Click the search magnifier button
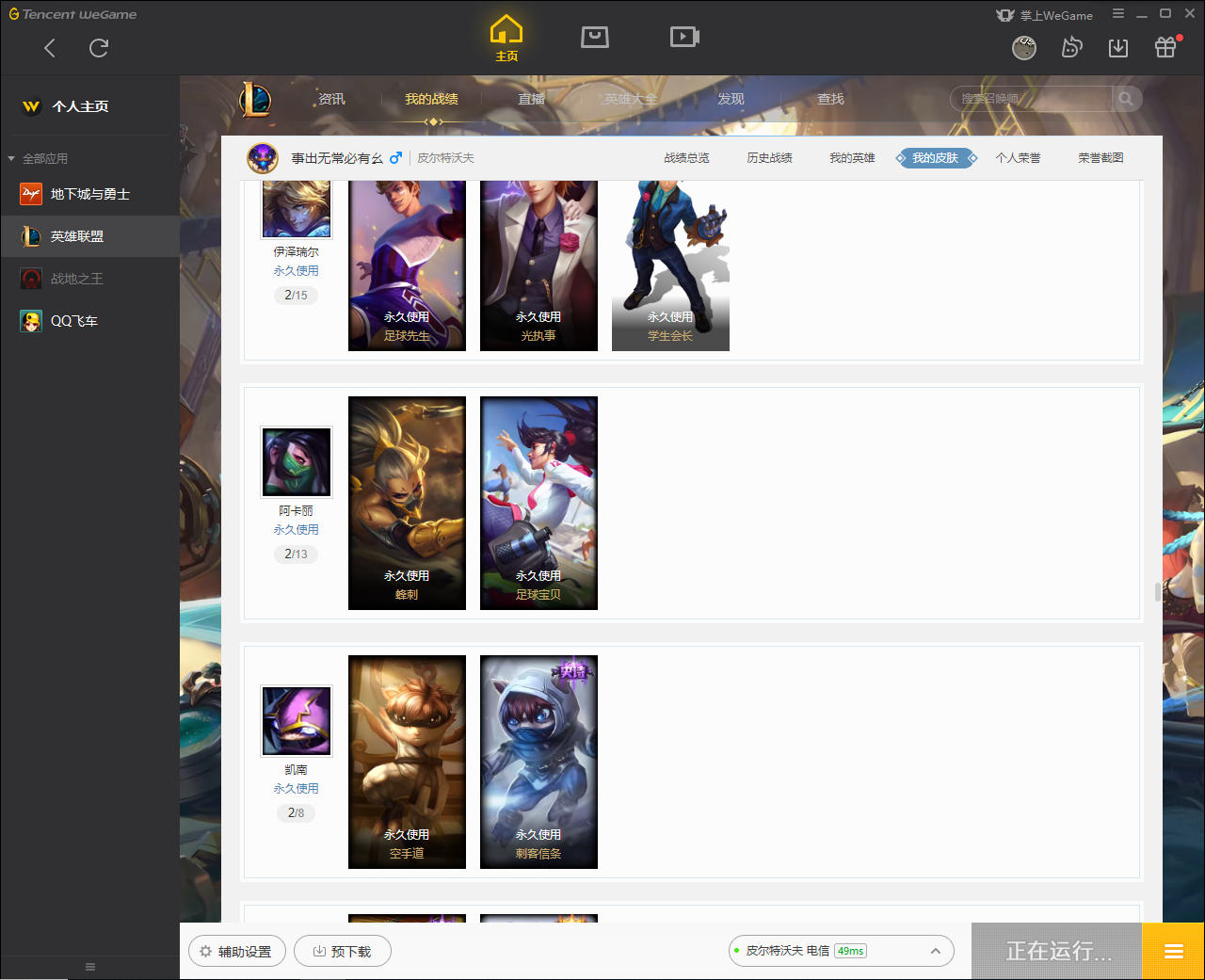 click(x=1126, y=99)
